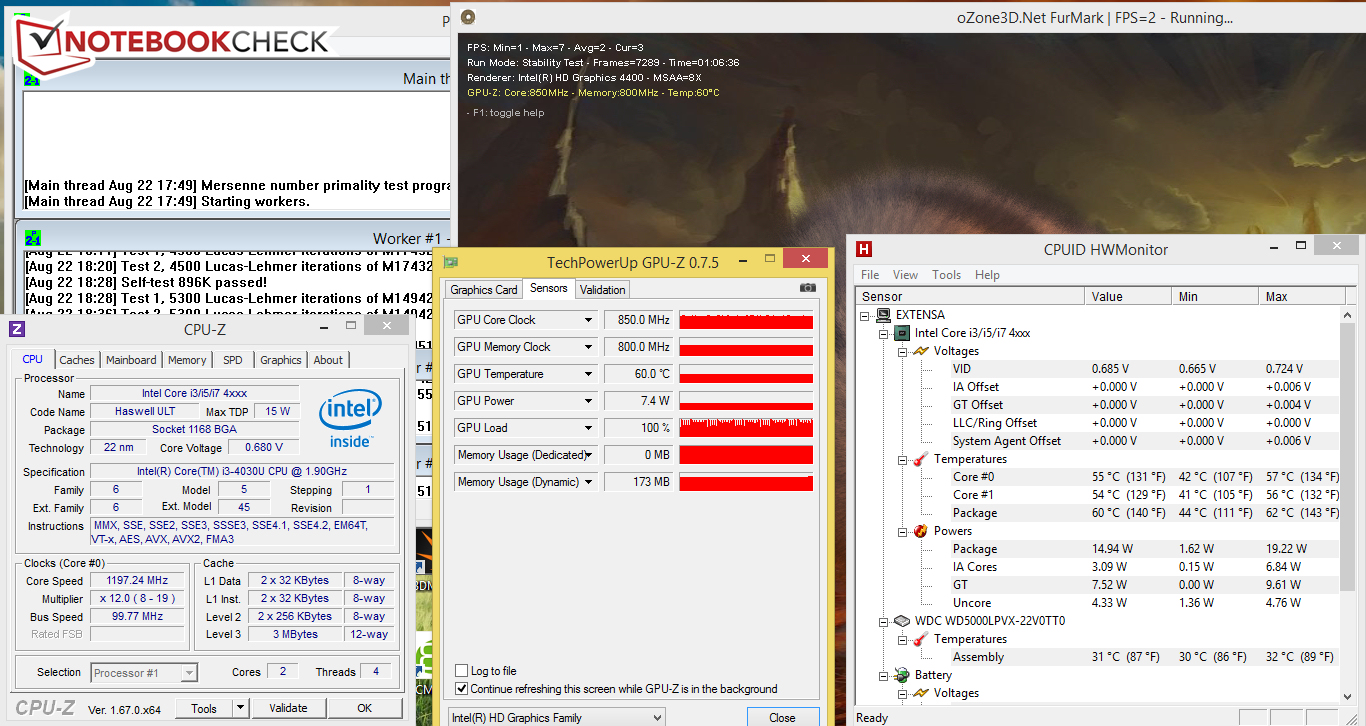Click the GPU Load history graph
Viewport: 1366px width, 726px height.
point(746,428)
